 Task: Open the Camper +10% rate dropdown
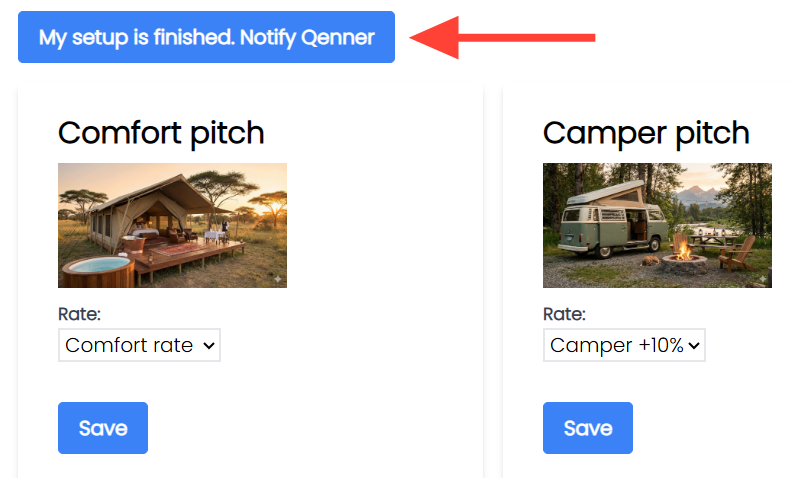(623, 345)
